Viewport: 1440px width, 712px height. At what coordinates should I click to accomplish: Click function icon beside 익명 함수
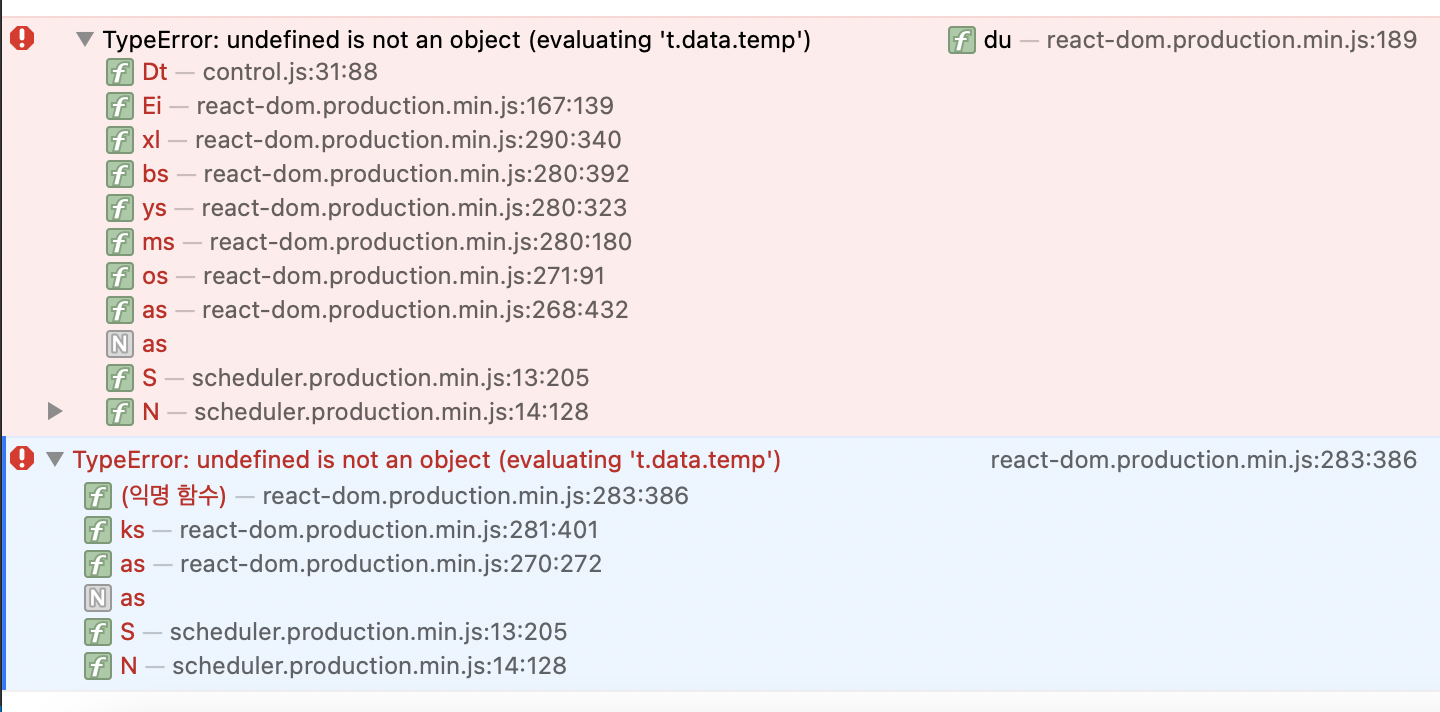pyautogui.click(x=98, y=496)
